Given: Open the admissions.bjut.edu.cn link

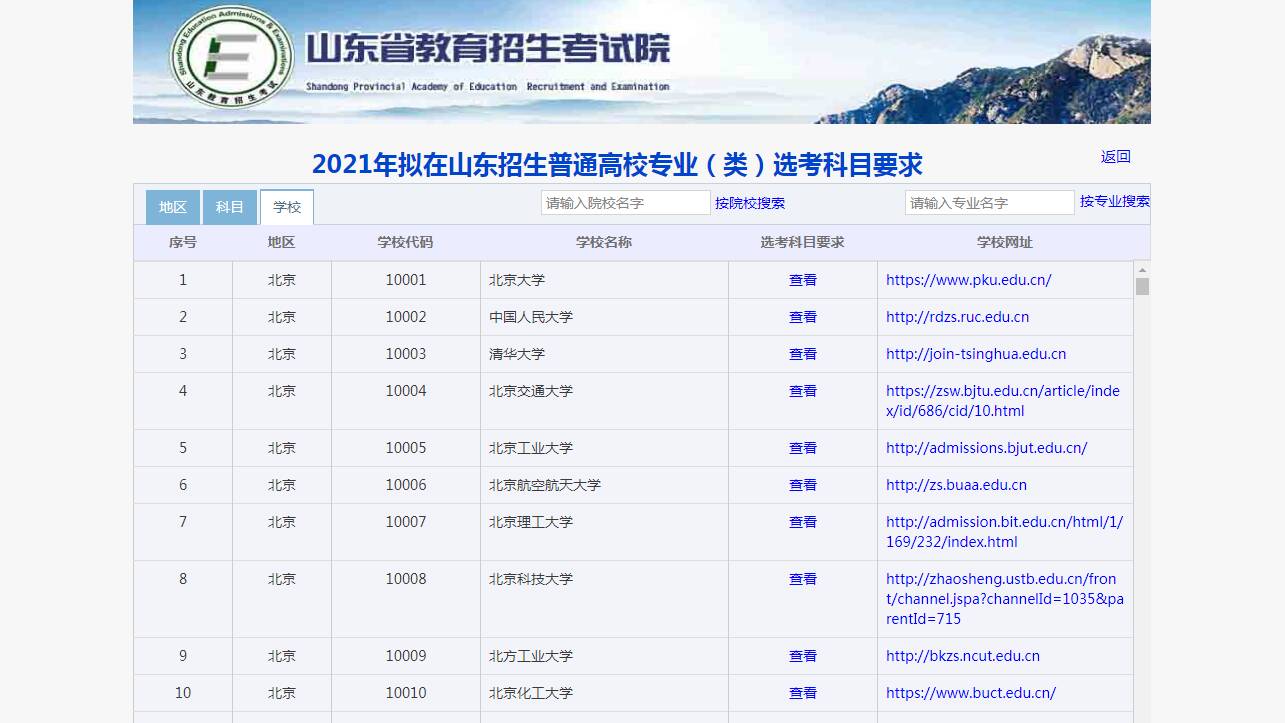Looking at the screenshot, I should (x=986, y=448).
